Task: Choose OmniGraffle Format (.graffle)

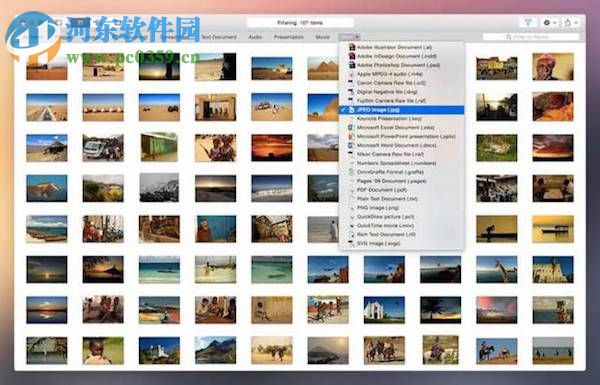Action: pos(401,172)
